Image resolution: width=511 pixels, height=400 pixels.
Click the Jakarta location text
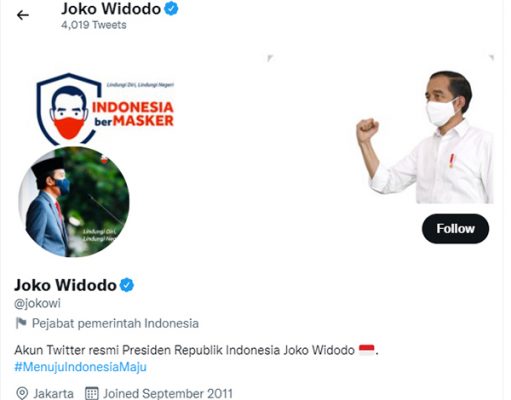pyautogui.click(x=53, y=394)
